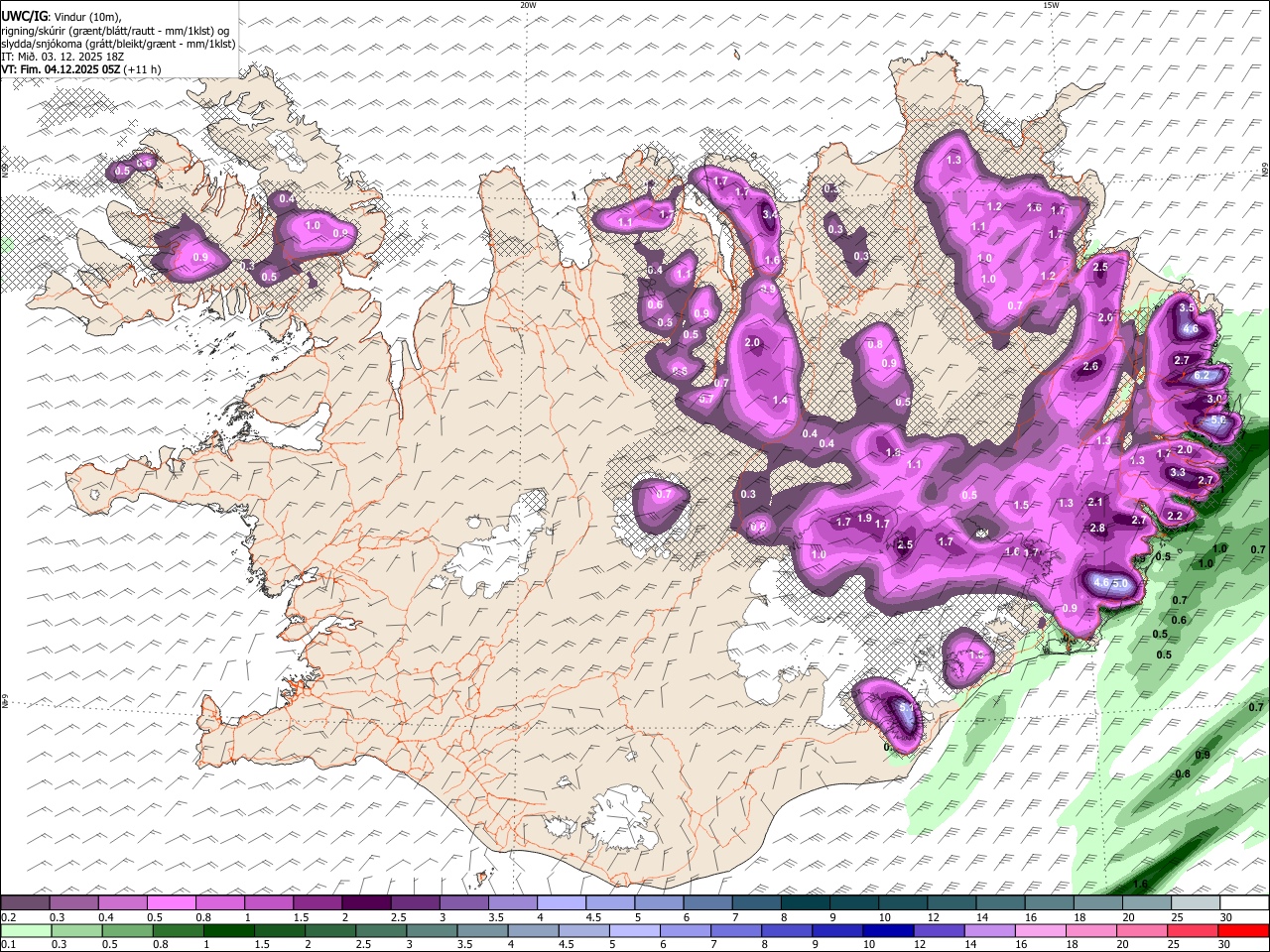Click the '20W' longitude label
Image resolution: width=1270 pixels, height=952 pixels.
pos(528,5)
